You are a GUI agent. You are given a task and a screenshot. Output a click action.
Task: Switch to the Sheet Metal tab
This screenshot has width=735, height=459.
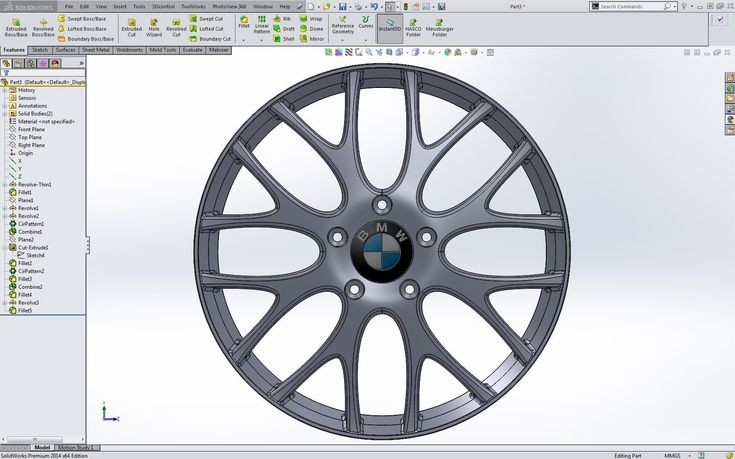[96, 50]
